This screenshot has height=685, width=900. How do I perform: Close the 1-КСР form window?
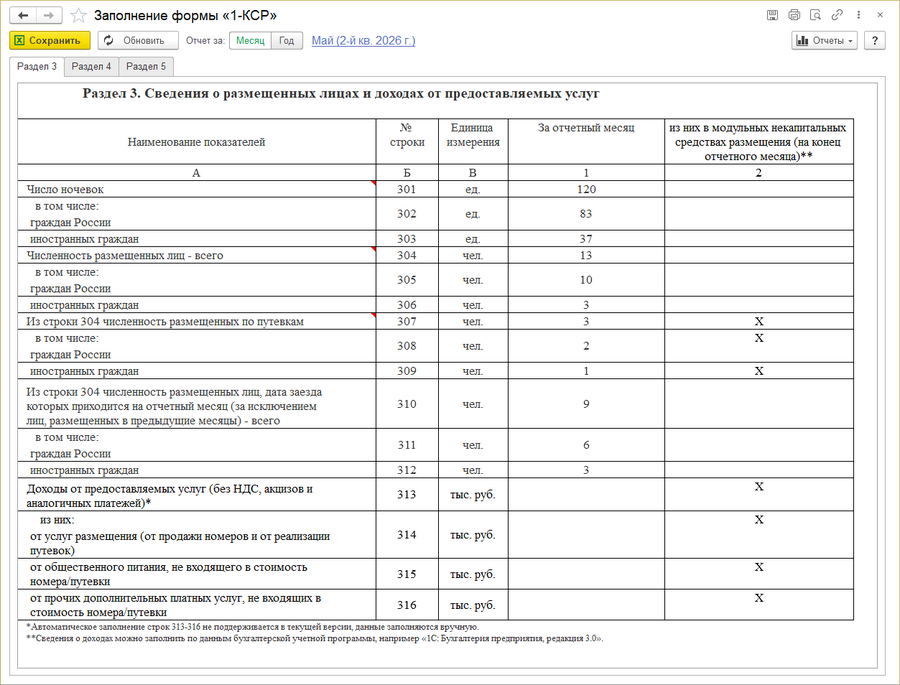click(880, 15)
